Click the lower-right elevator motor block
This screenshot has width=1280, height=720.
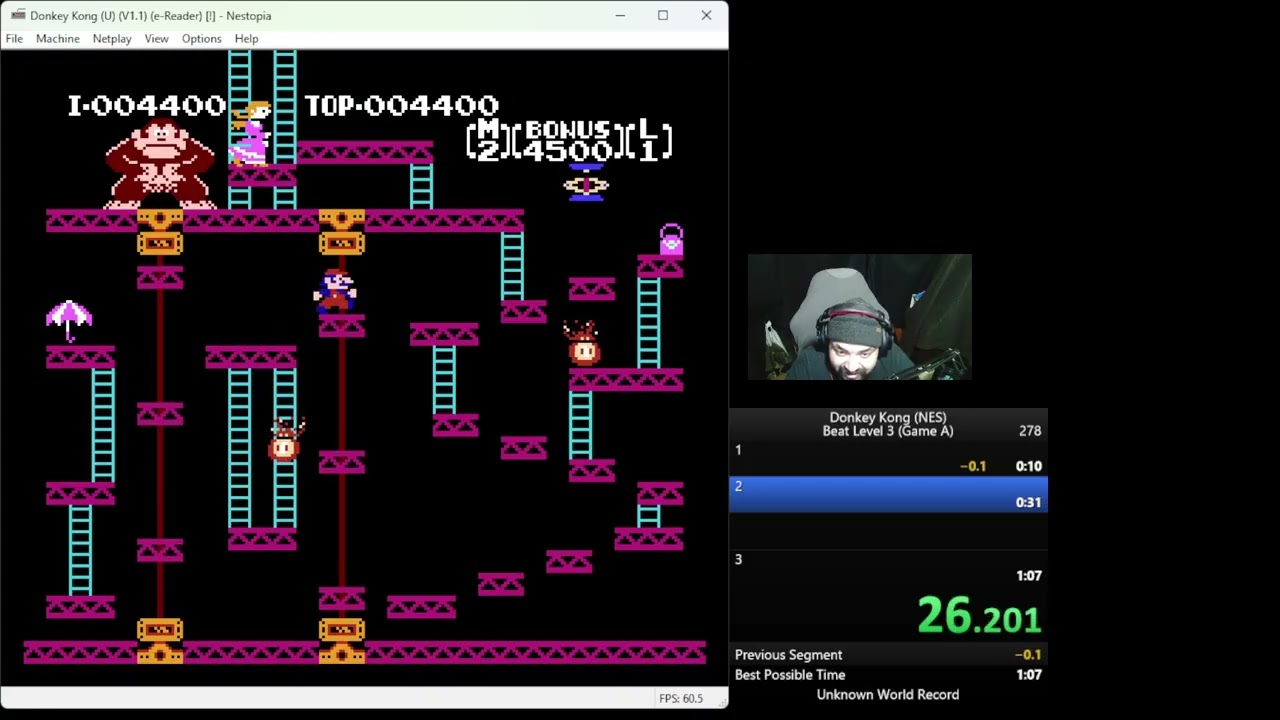(x=342, y=642)
